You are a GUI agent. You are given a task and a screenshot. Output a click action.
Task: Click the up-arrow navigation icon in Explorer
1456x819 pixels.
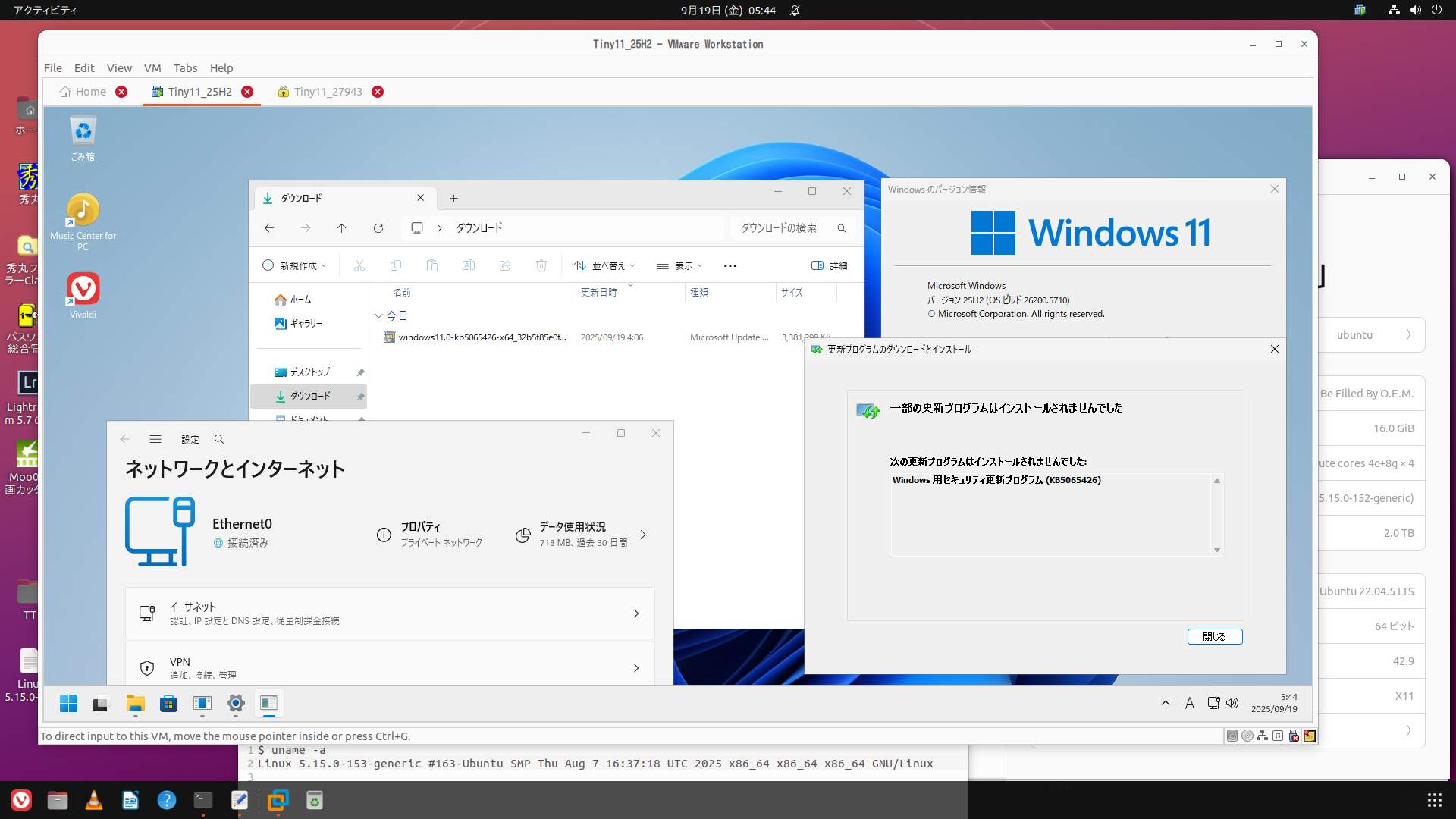(x=341, y=228)
